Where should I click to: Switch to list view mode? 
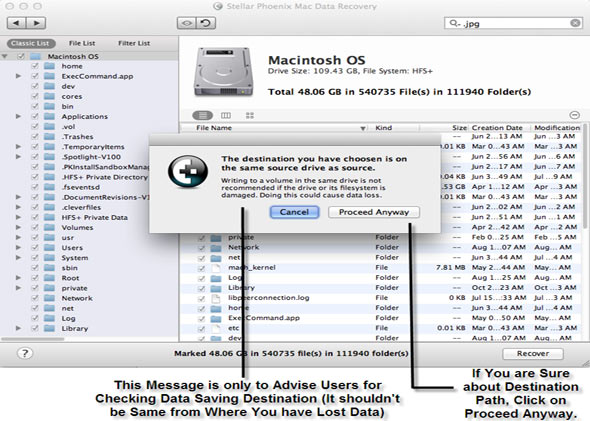[x=202, y=115]
